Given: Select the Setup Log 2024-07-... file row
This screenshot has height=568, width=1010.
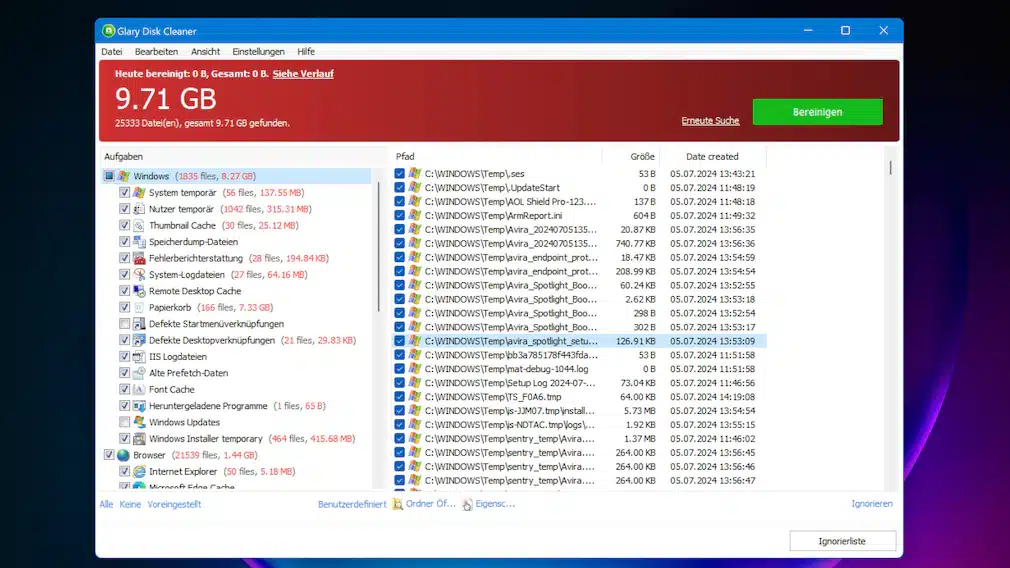Looking at the screenshot, I should (x=579, y=383).
